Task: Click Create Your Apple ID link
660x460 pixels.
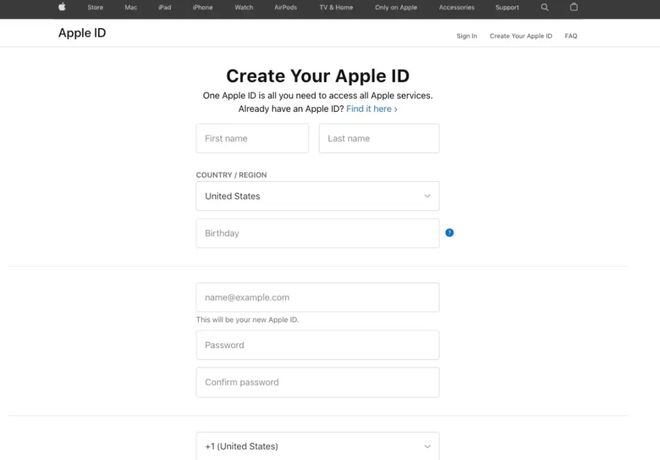Action: [x=521, y=36]
